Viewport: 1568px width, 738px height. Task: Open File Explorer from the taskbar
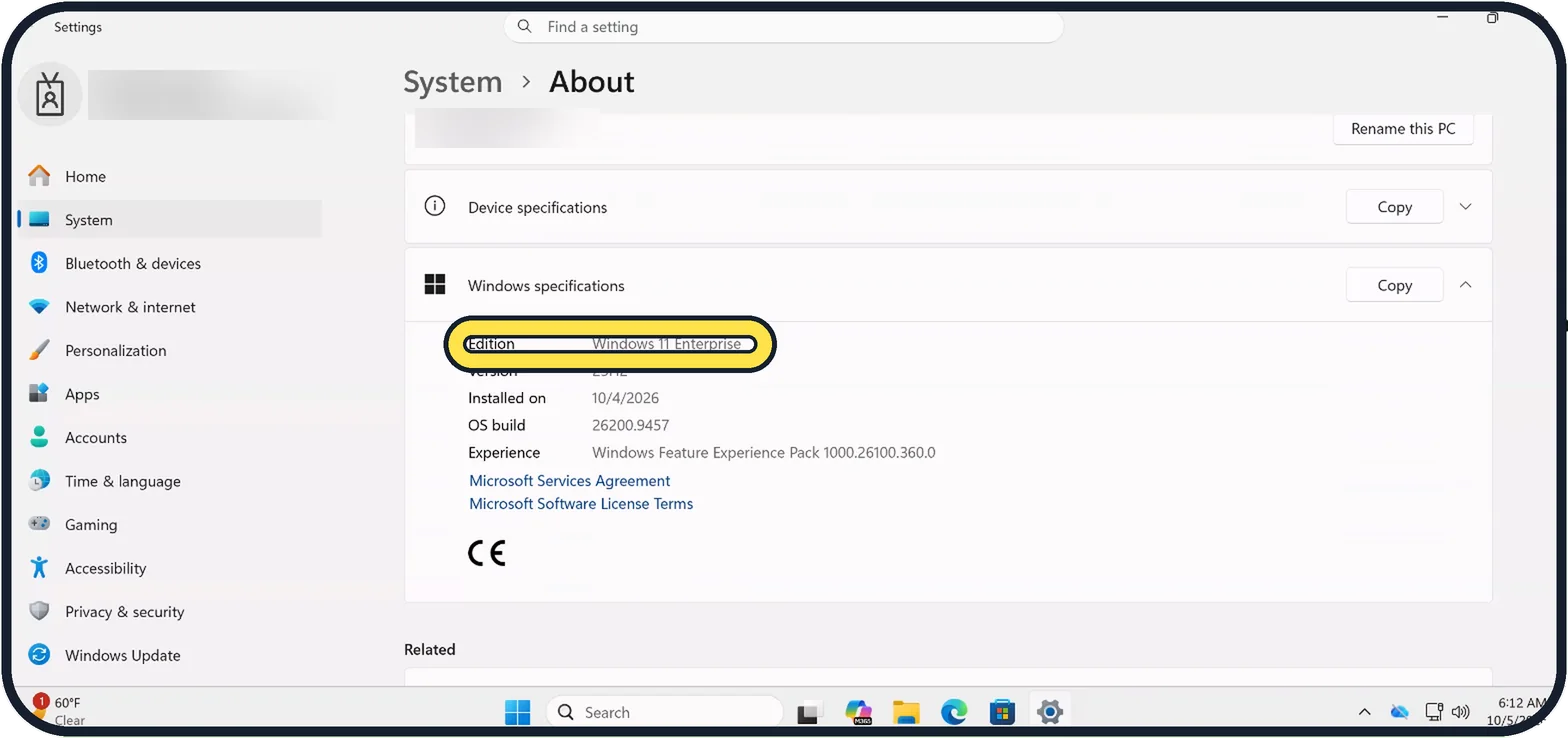pyautogui.click(x=906, y=712)
